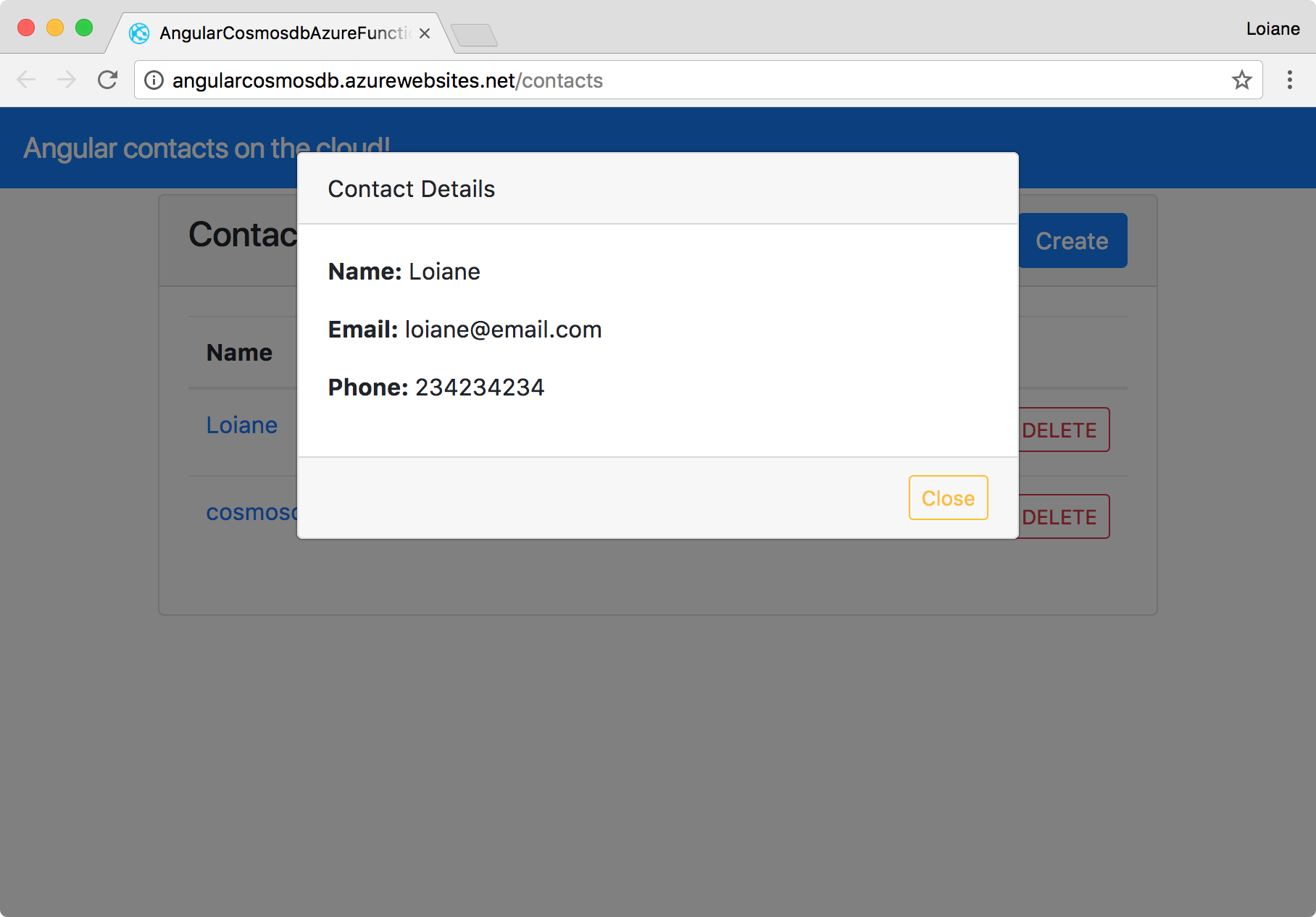Reload the page with refresh icon
This screenshot has width=1316, height=917.
point(107,80)
